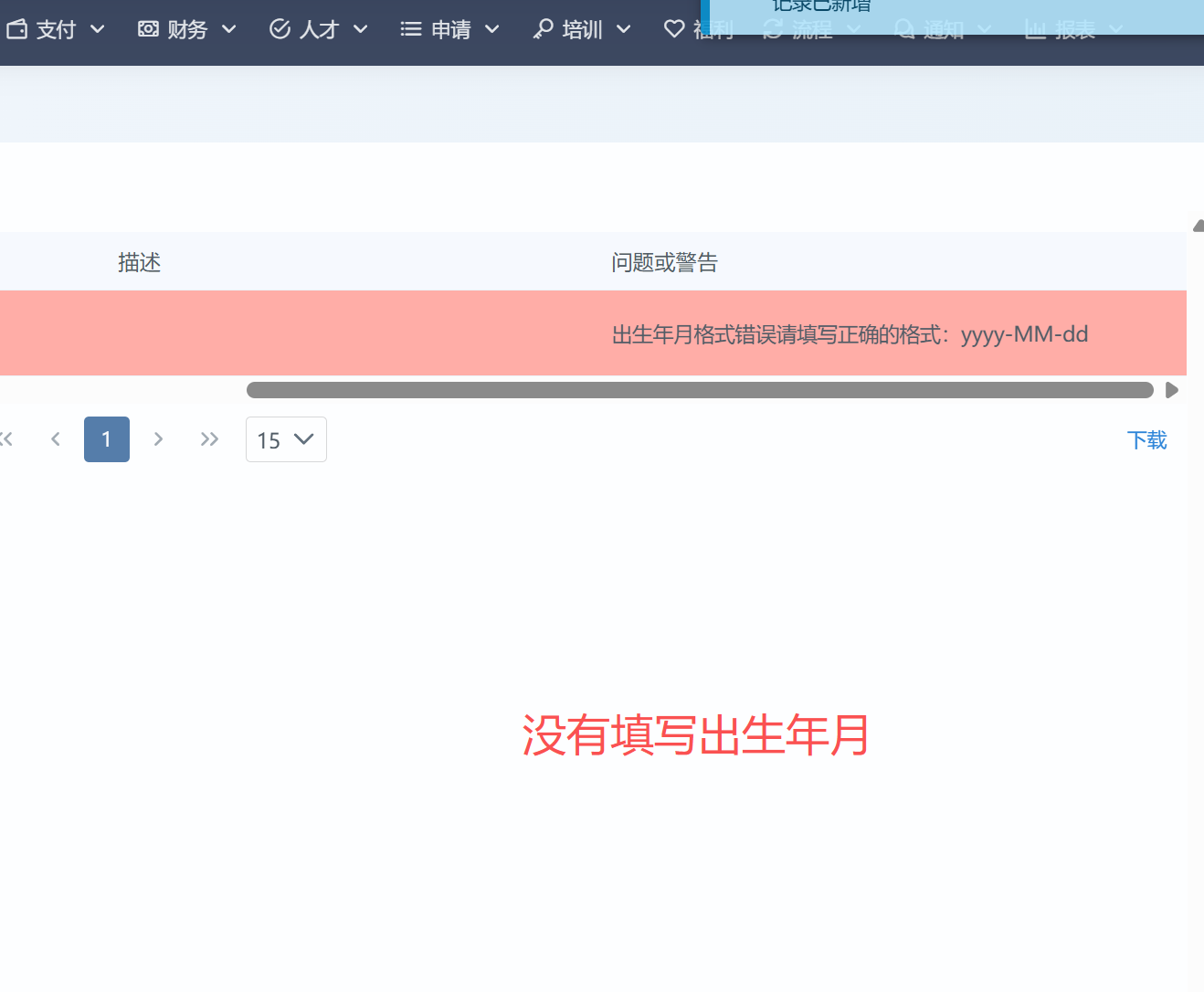
Task: Click the 下载 link
Action: pyautogui.click(x=1146, y=440)
